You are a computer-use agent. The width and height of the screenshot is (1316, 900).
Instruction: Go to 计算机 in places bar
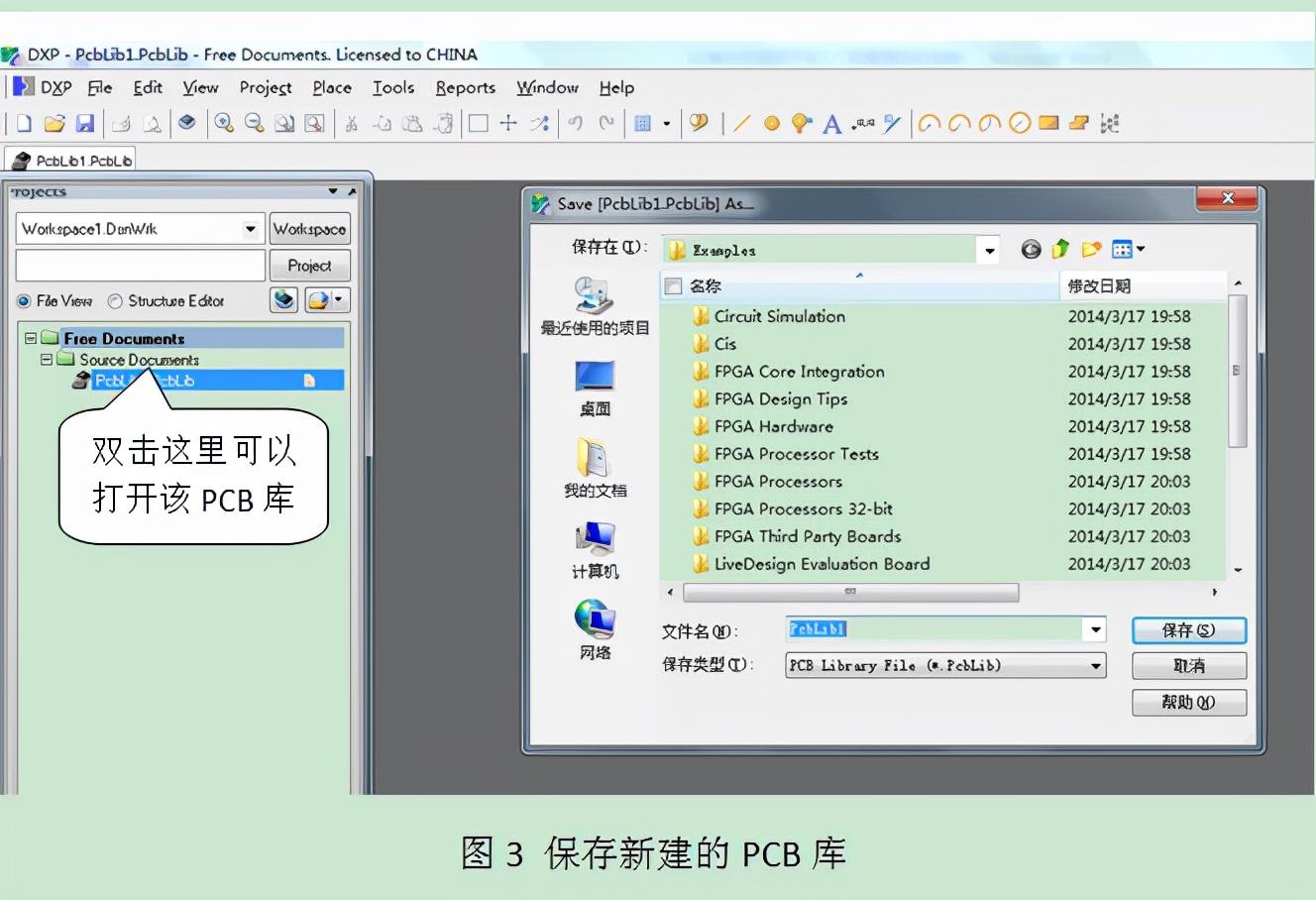coord(595,551)
